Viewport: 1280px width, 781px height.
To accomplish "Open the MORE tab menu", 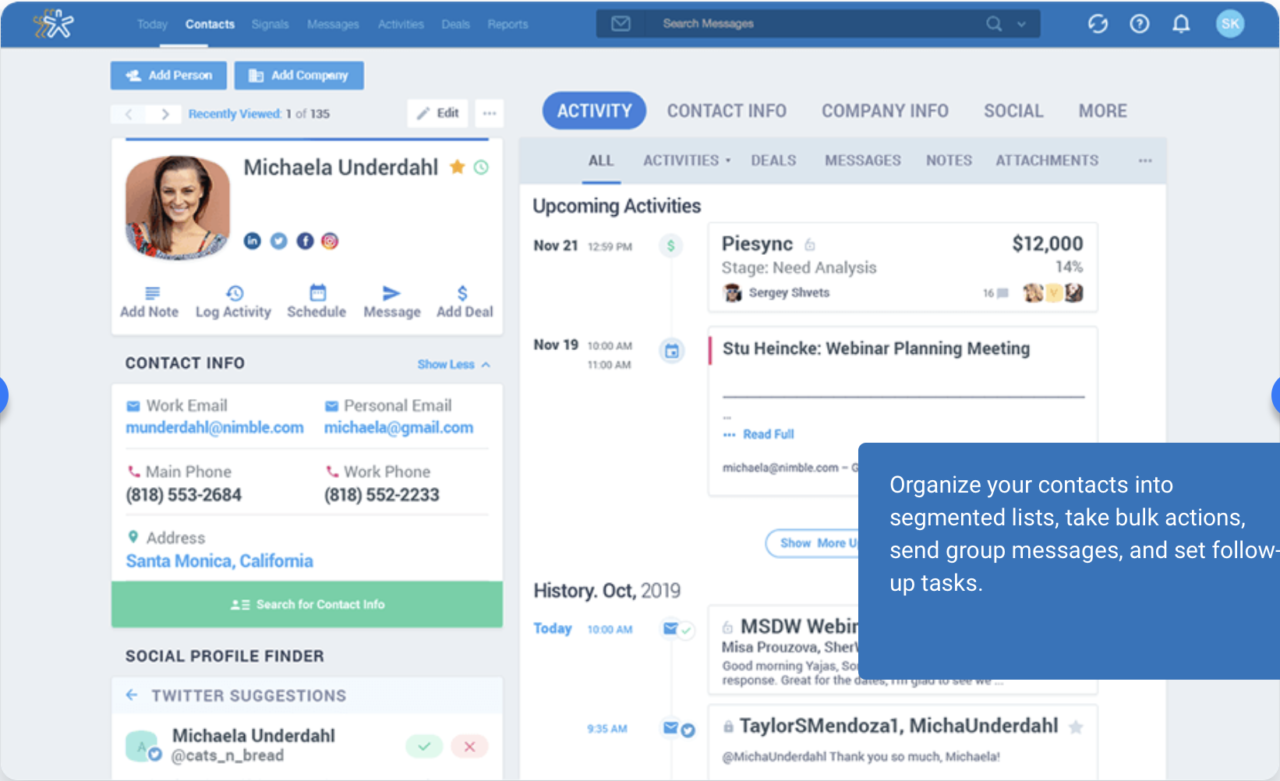I will pyautogui.click(x=1102, y=111).
